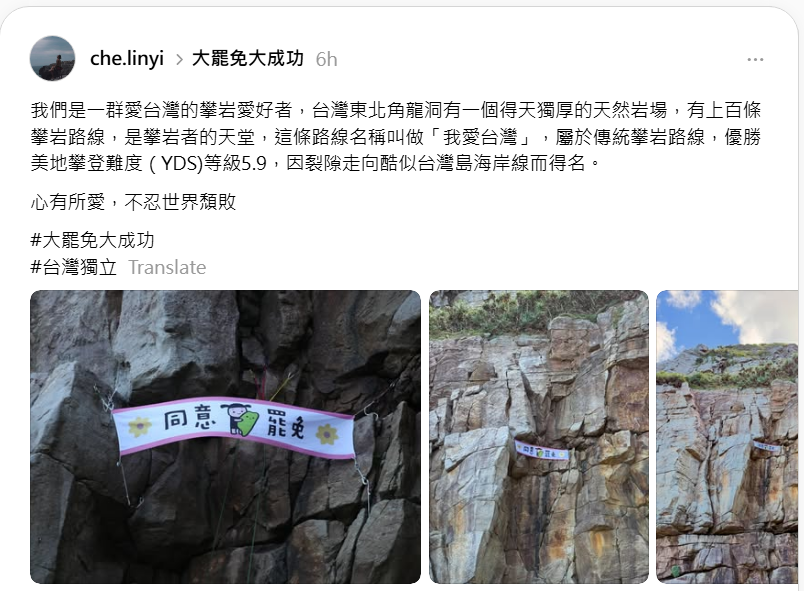View the middle cliff photo with the small banner

click(539, 437)
